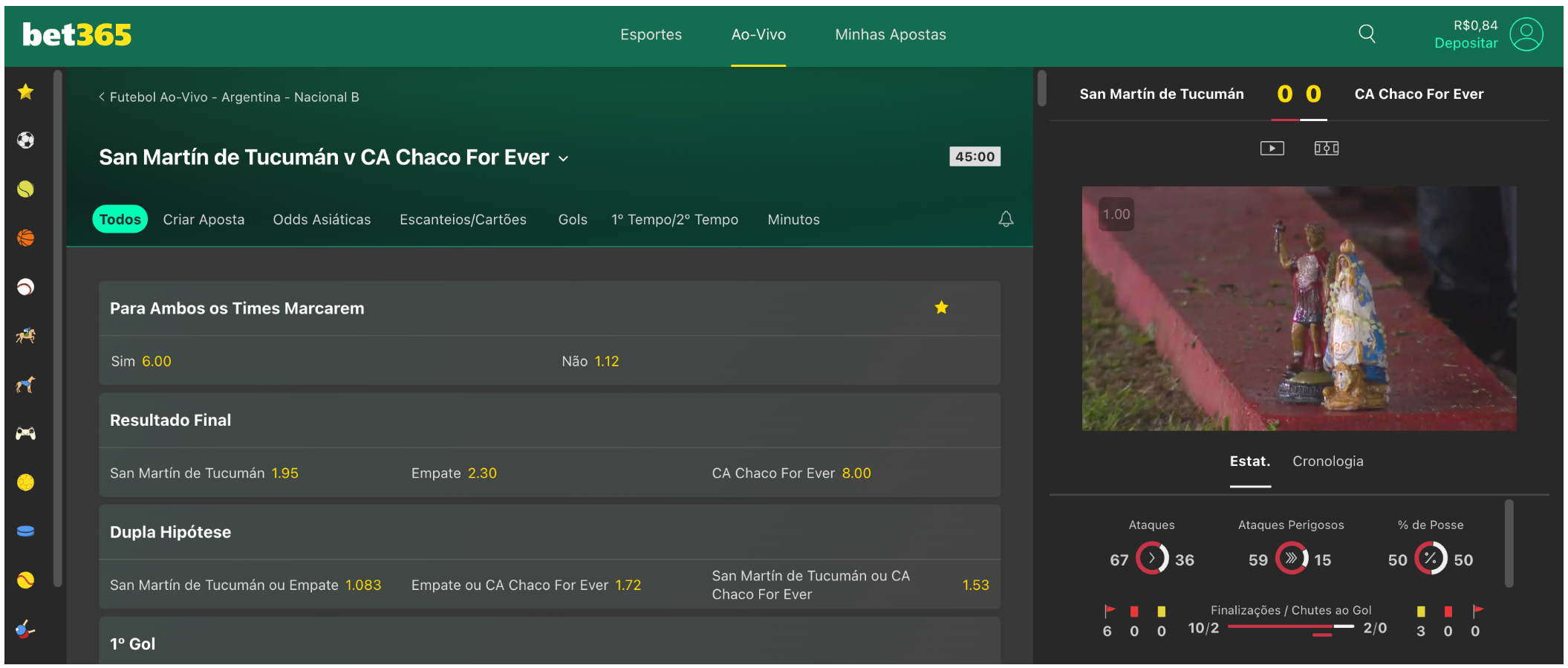
Task: Favorite the Para Ambos os Times Marcarem market
Action: tap(941, 308)
